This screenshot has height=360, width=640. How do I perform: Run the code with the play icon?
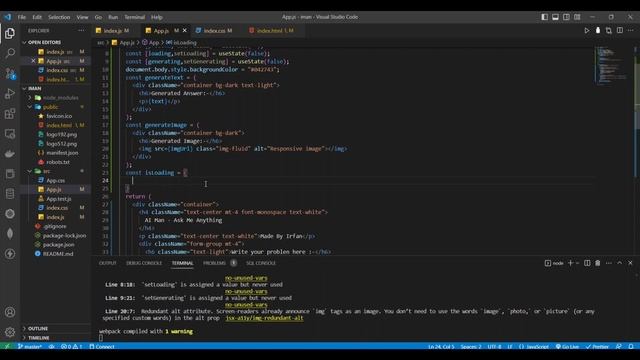pos(587,31)
